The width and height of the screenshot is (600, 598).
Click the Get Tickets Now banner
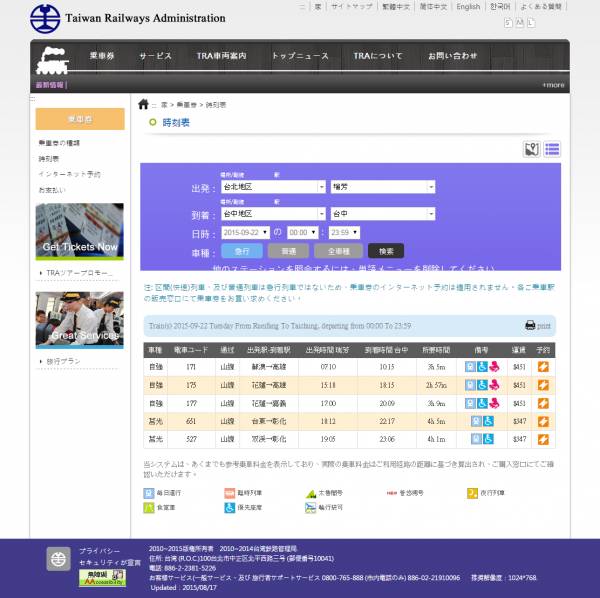80,232
